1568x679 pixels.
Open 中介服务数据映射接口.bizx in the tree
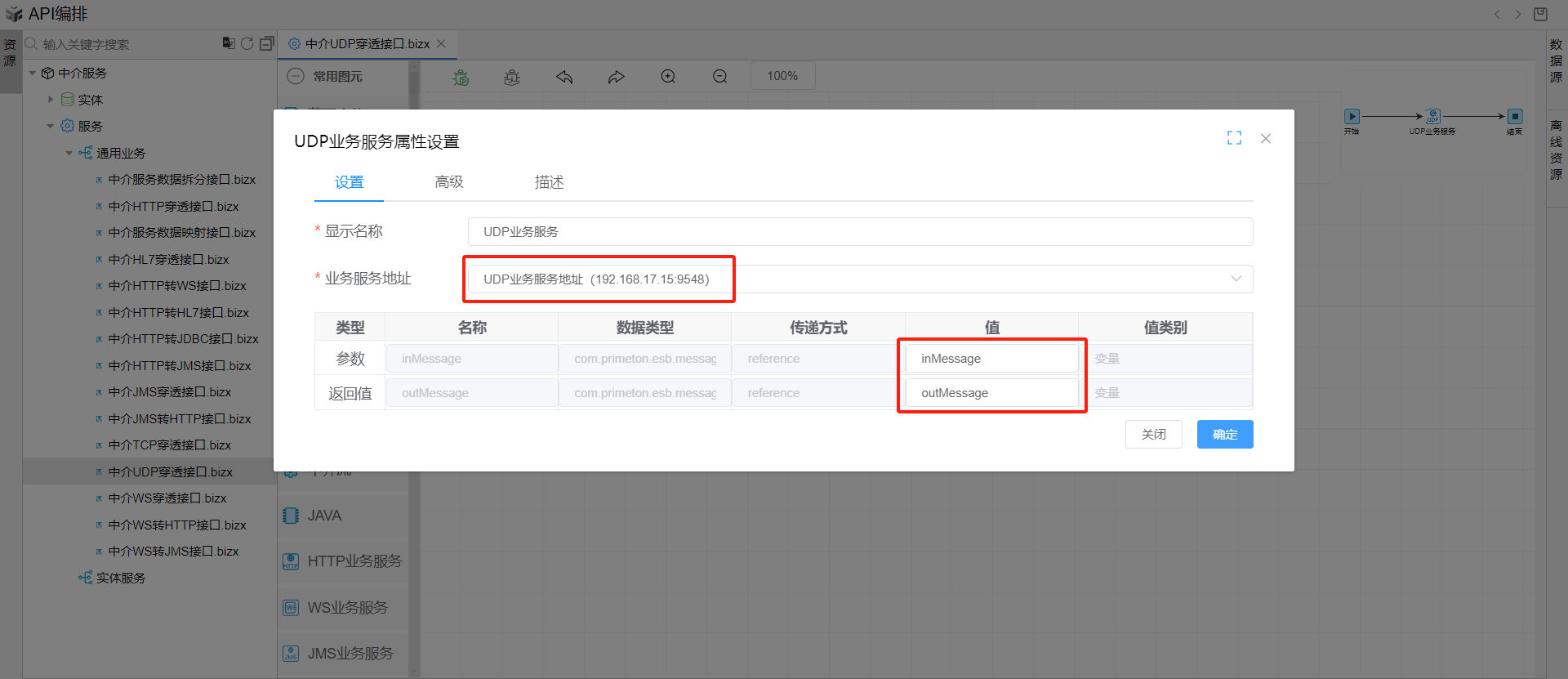coord(182,233)
